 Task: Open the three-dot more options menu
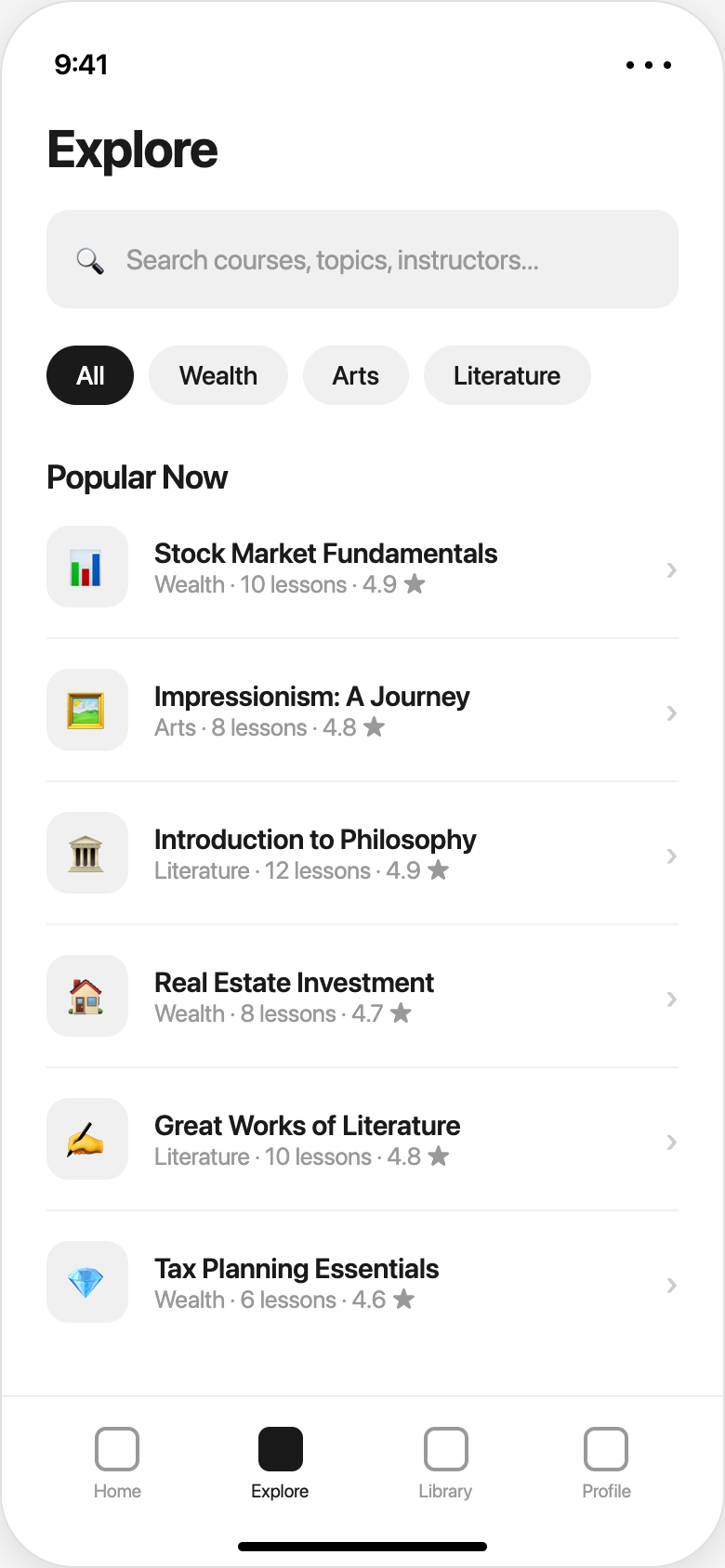[x=648, y=65]
